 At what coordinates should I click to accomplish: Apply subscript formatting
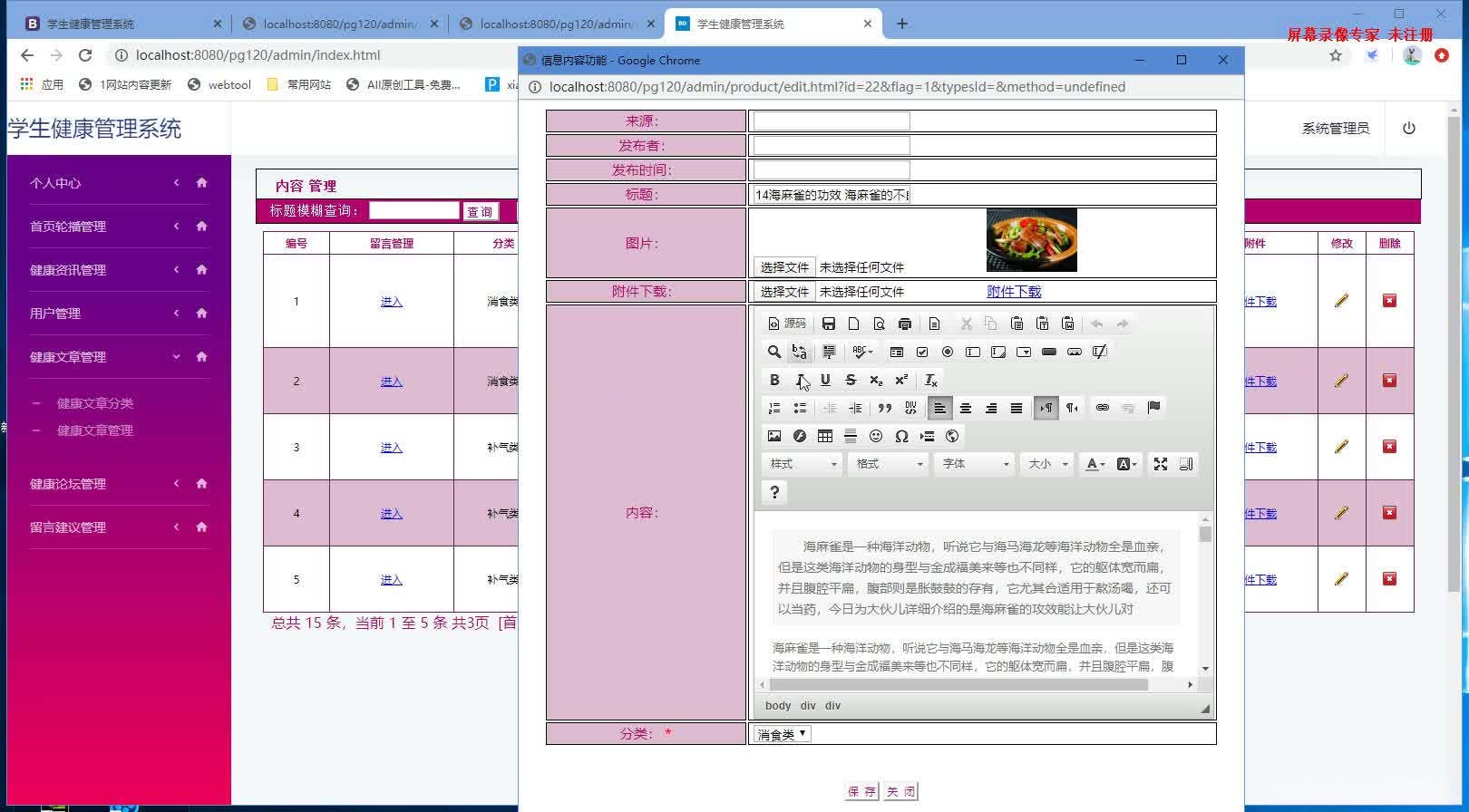[x=876, y=380]
